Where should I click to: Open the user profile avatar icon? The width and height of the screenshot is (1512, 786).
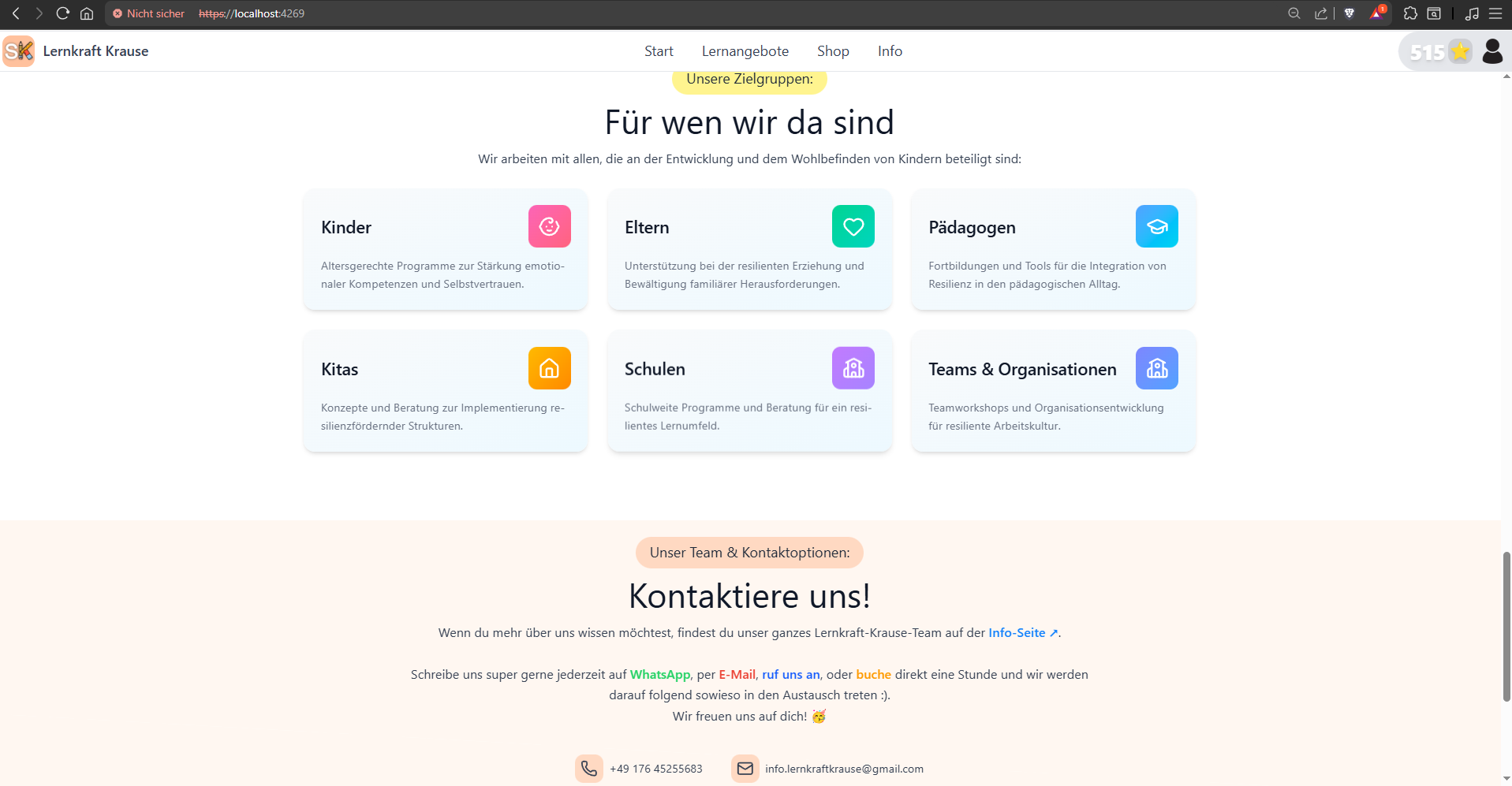pyautogui.click(x=1491, y=52)
